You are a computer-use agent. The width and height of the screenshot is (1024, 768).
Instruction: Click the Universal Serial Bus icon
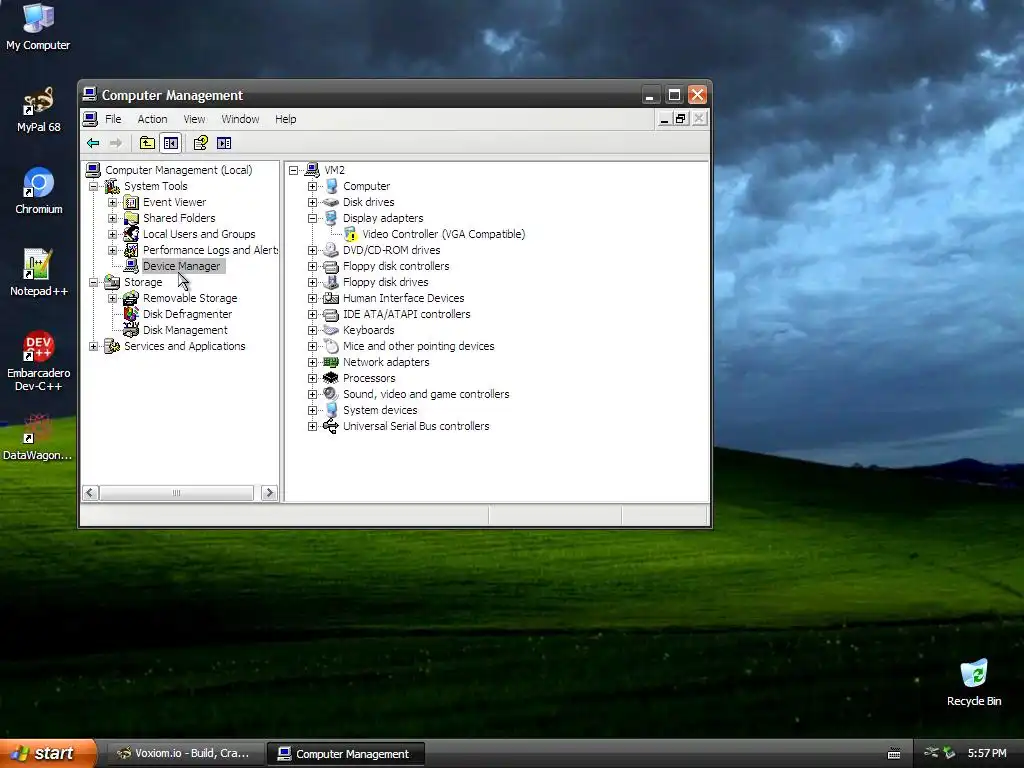(x=331, y=426)
